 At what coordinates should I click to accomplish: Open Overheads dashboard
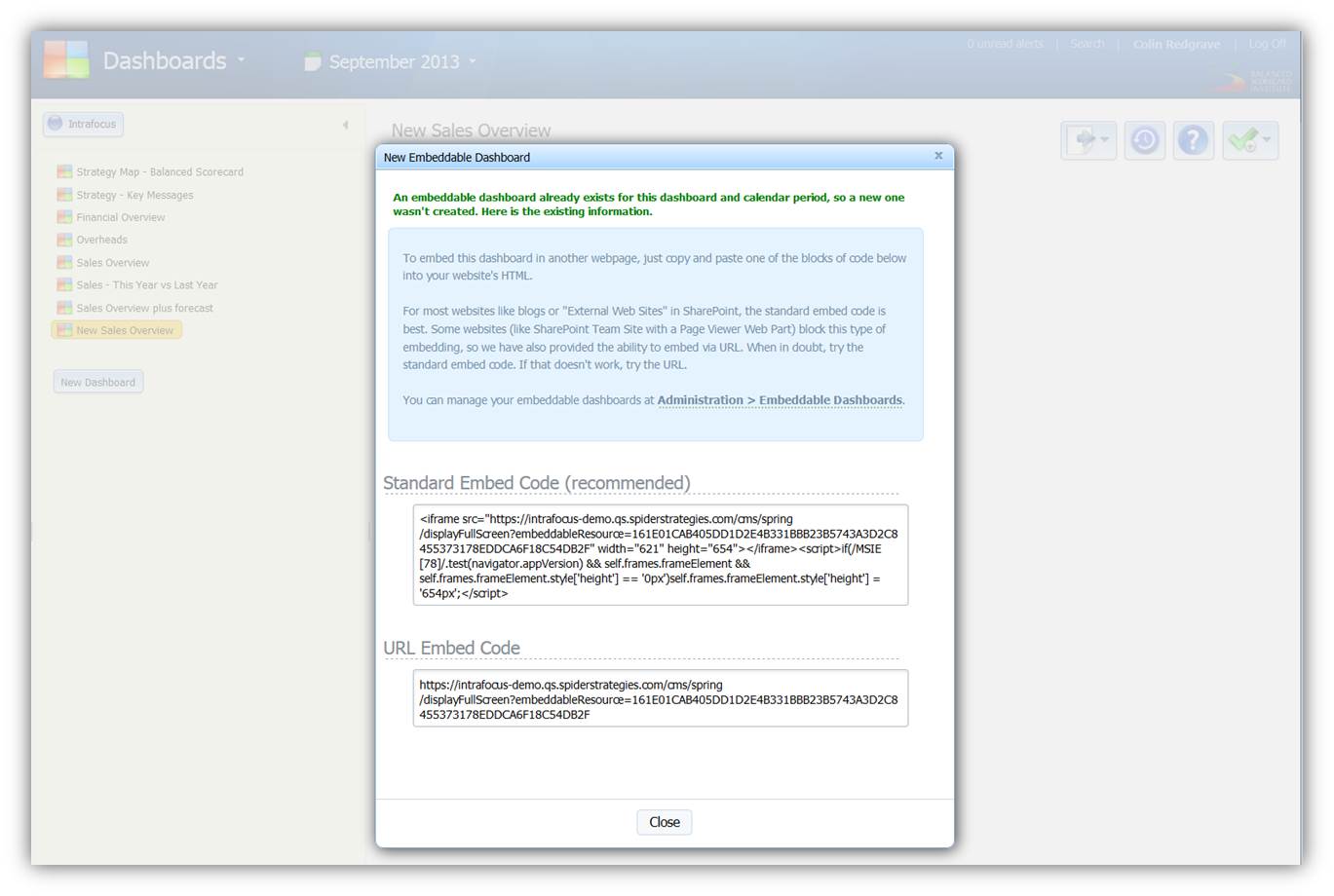pyautogui.click(x=101, y=240)
